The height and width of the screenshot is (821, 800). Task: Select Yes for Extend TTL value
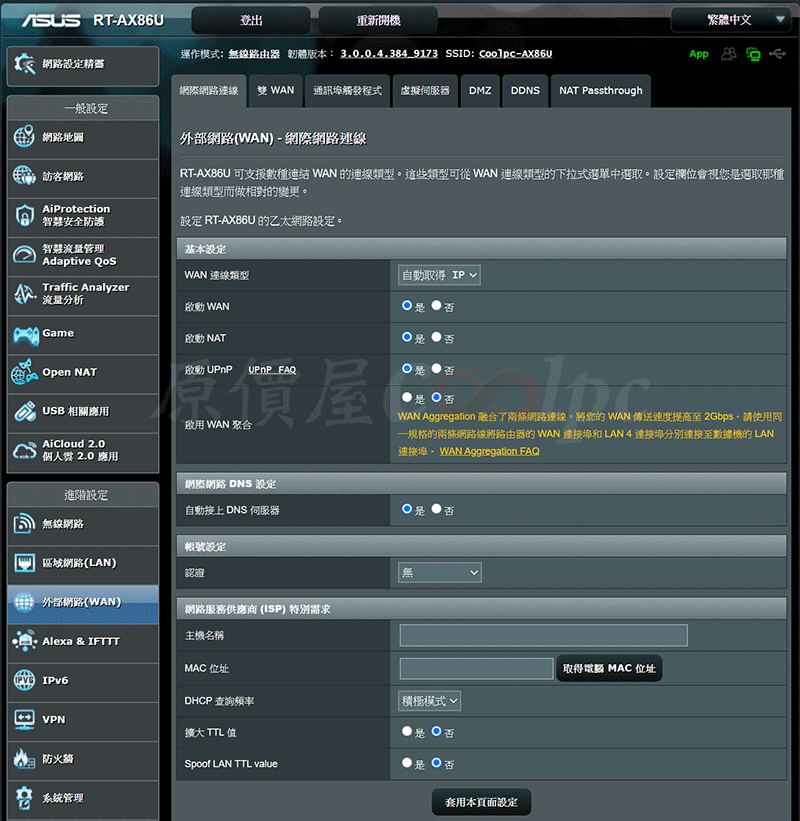pyautogui.click(x=407, y=731)
